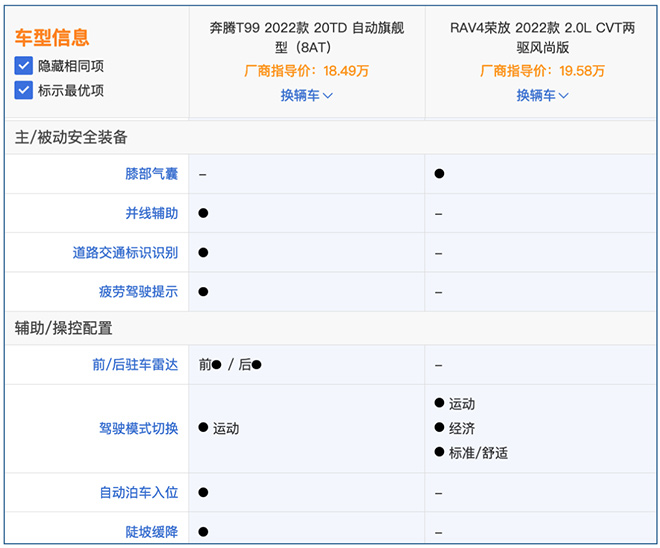The image size is (660, 548).
Task: Click the 辅助/操控配置 section header
Action: click(64, 328)
